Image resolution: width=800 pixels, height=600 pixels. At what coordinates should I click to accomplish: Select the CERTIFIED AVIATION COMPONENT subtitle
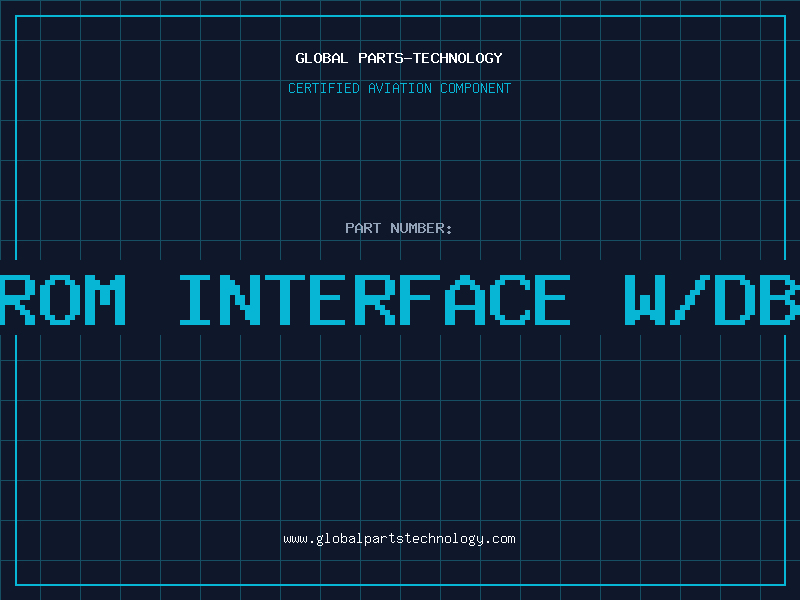399,88
